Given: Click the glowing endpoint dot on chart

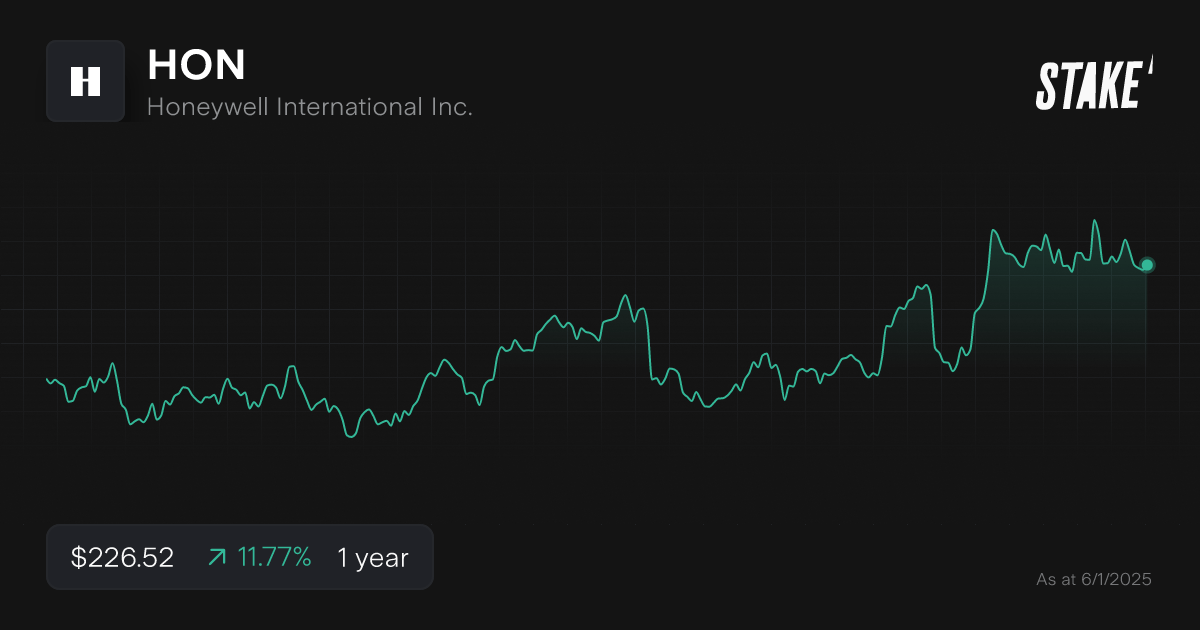Looking at the screenshot, I should pos(1146,264).
